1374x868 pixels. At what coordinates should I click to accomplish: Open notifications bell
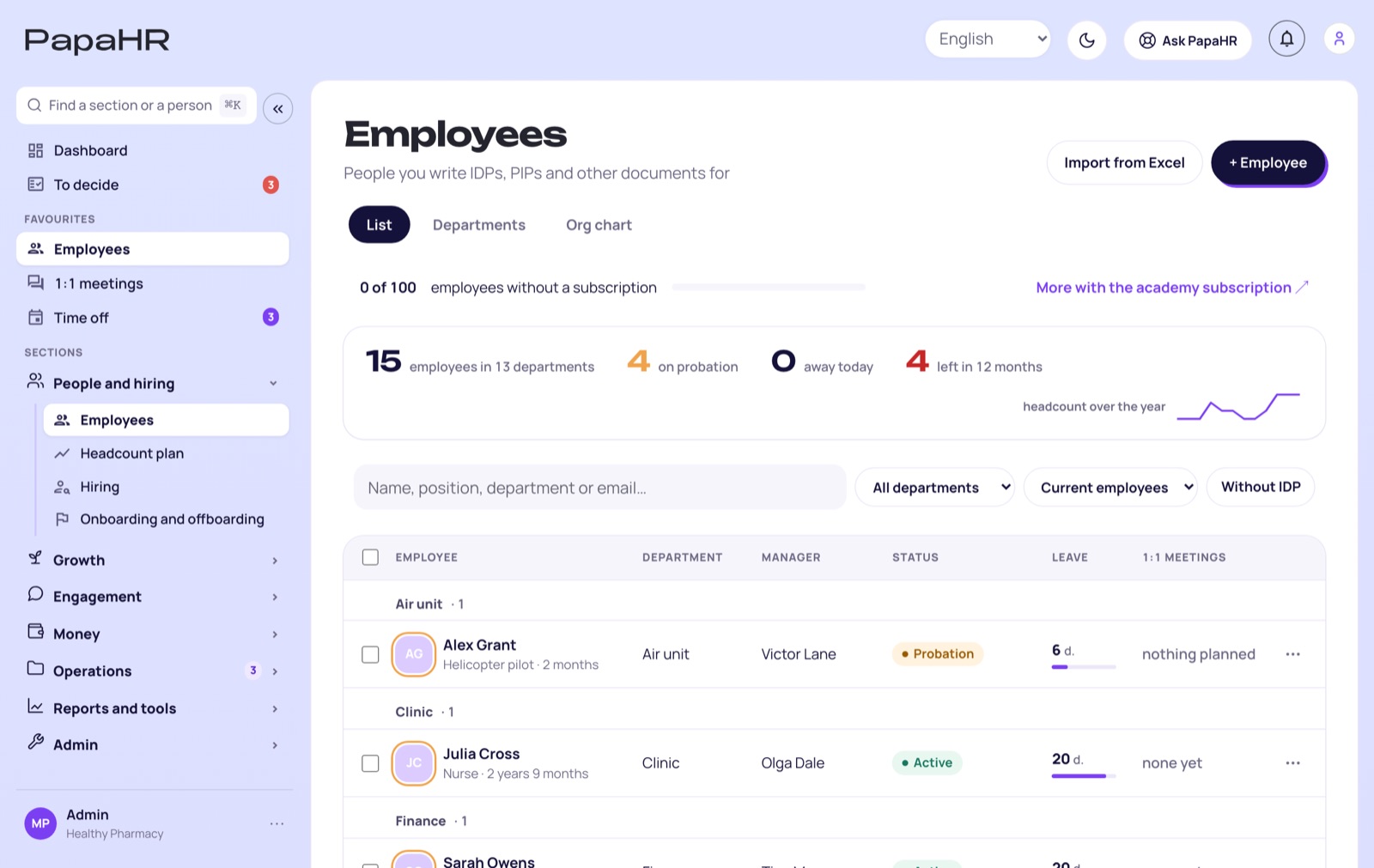[1286, 39]
